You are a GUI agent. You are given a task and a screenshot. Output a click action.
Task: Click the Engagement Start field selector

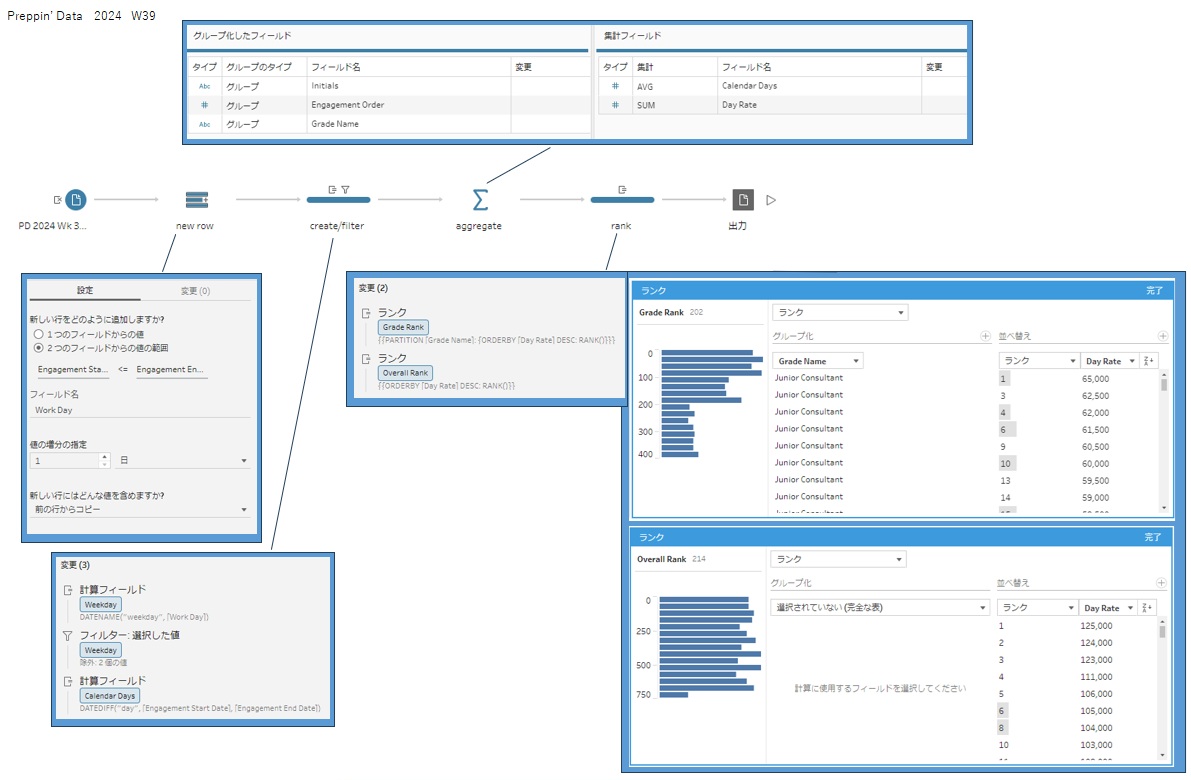(x=73, y=369)
